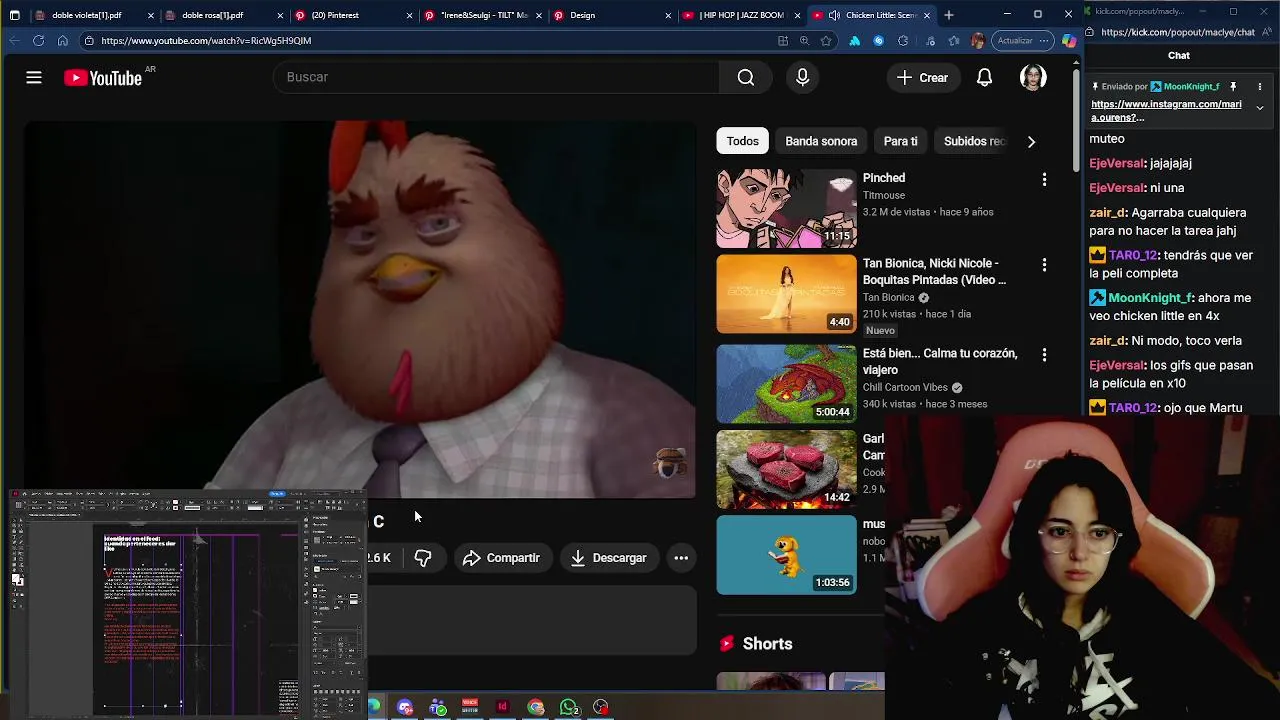Click MoonKnight_f username in pinned message
This screenshot has width=1280, height=720.
1191,87
